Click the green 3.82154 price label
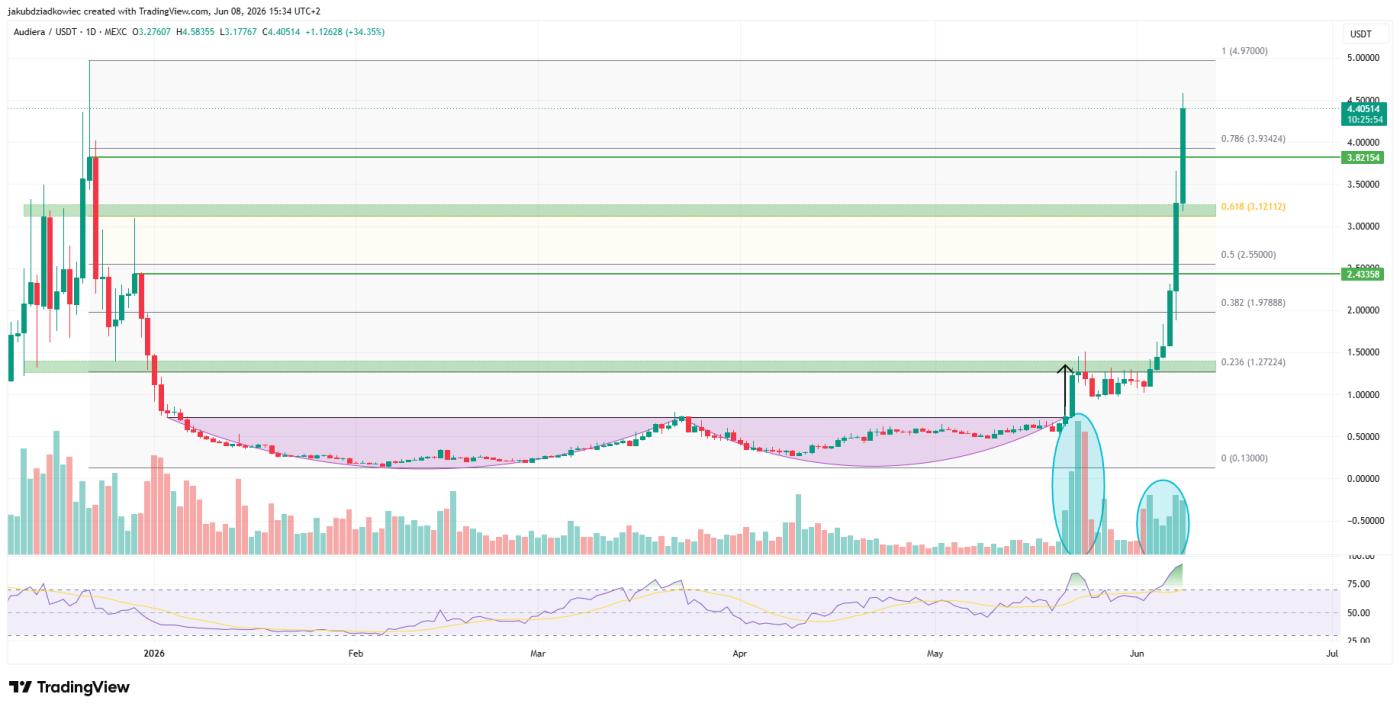1400x710 pixels. pyautogui.click(x=1362, y=158)
